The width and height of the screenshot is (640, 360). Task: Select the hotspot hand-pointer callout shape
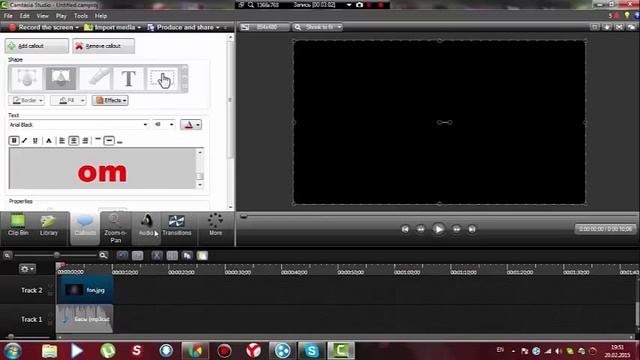point(162,78)
